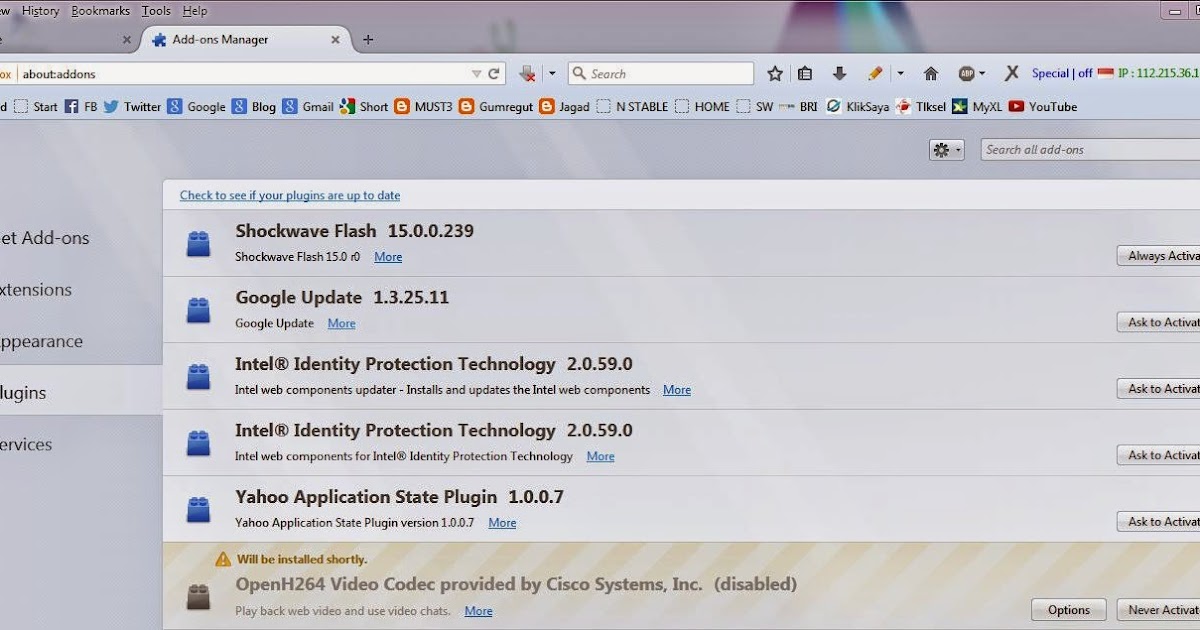Close the tab left of Add-ons Manager
This screenshot has width=1200, height=630.
pyautogui.click(x=127, y=40)
